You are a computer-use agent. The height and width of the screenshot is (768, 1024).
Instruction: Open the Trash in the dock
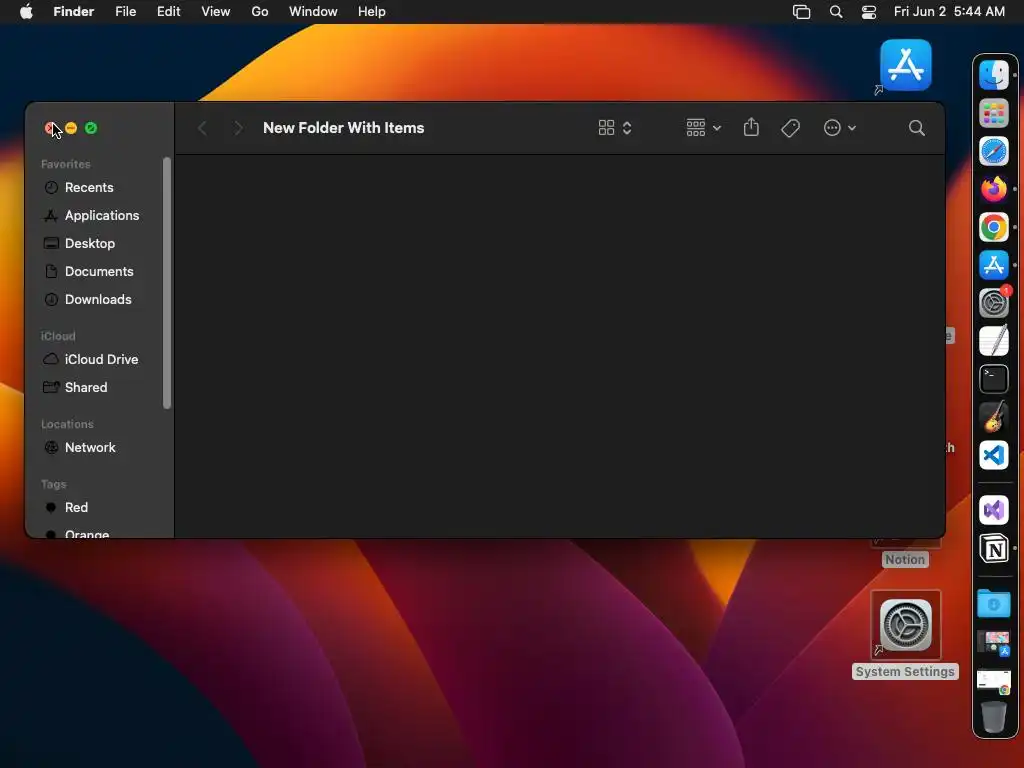coord(993,717)
